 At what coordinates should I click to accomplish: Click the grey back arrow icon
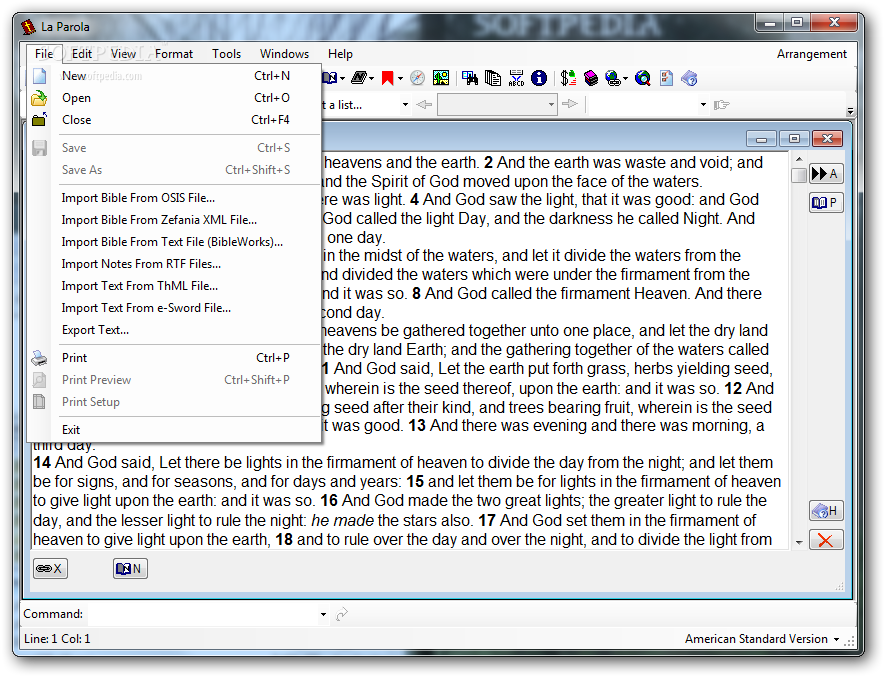click(x=424, y=104)
